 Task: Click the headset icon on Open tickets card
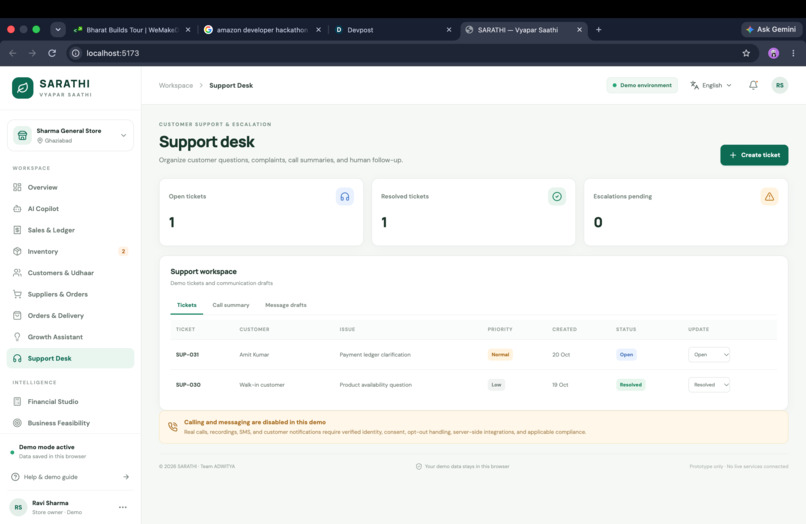(345, 196)
